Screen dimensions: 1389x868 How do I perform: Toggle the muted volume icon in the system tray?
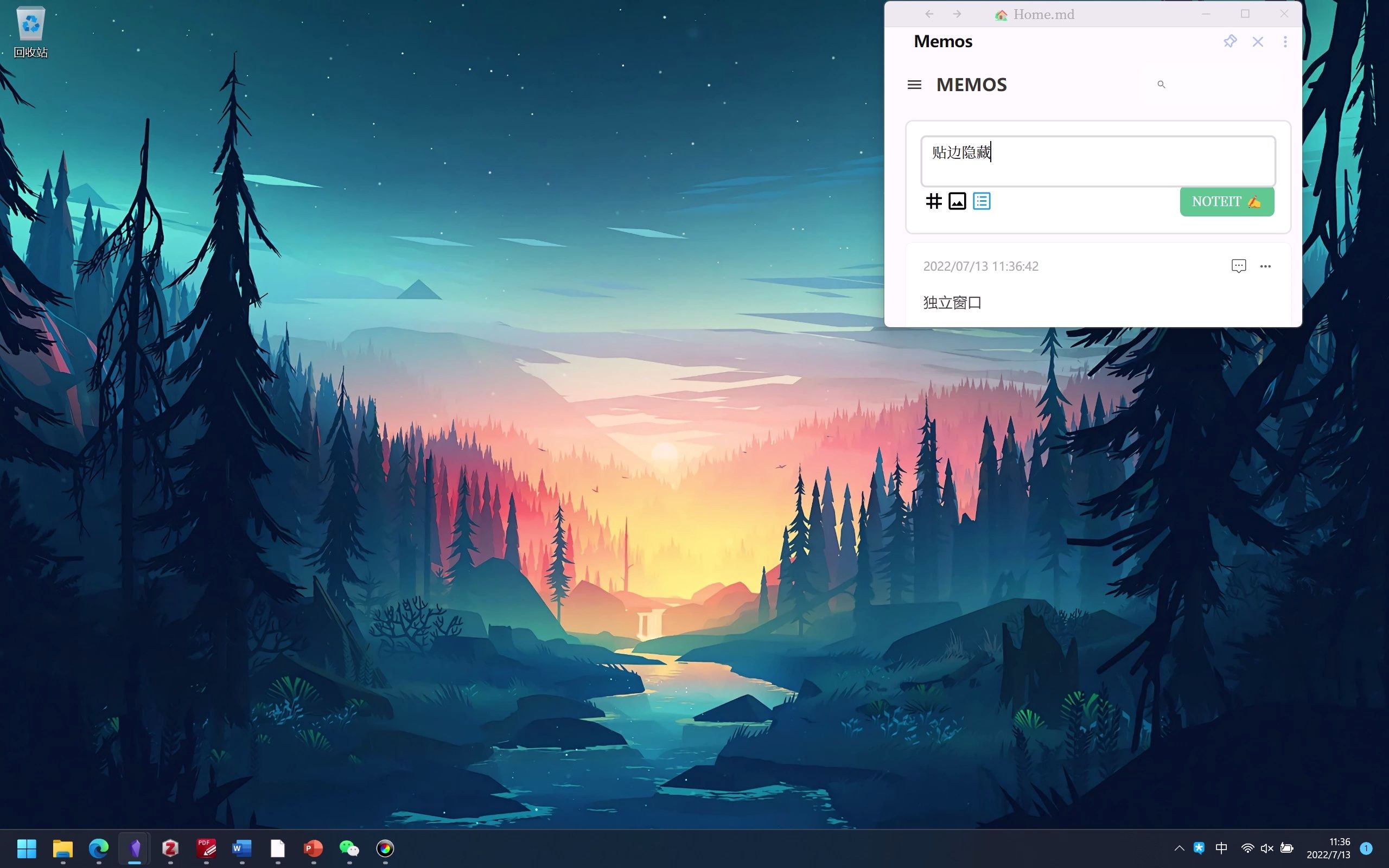(1267, 848)
